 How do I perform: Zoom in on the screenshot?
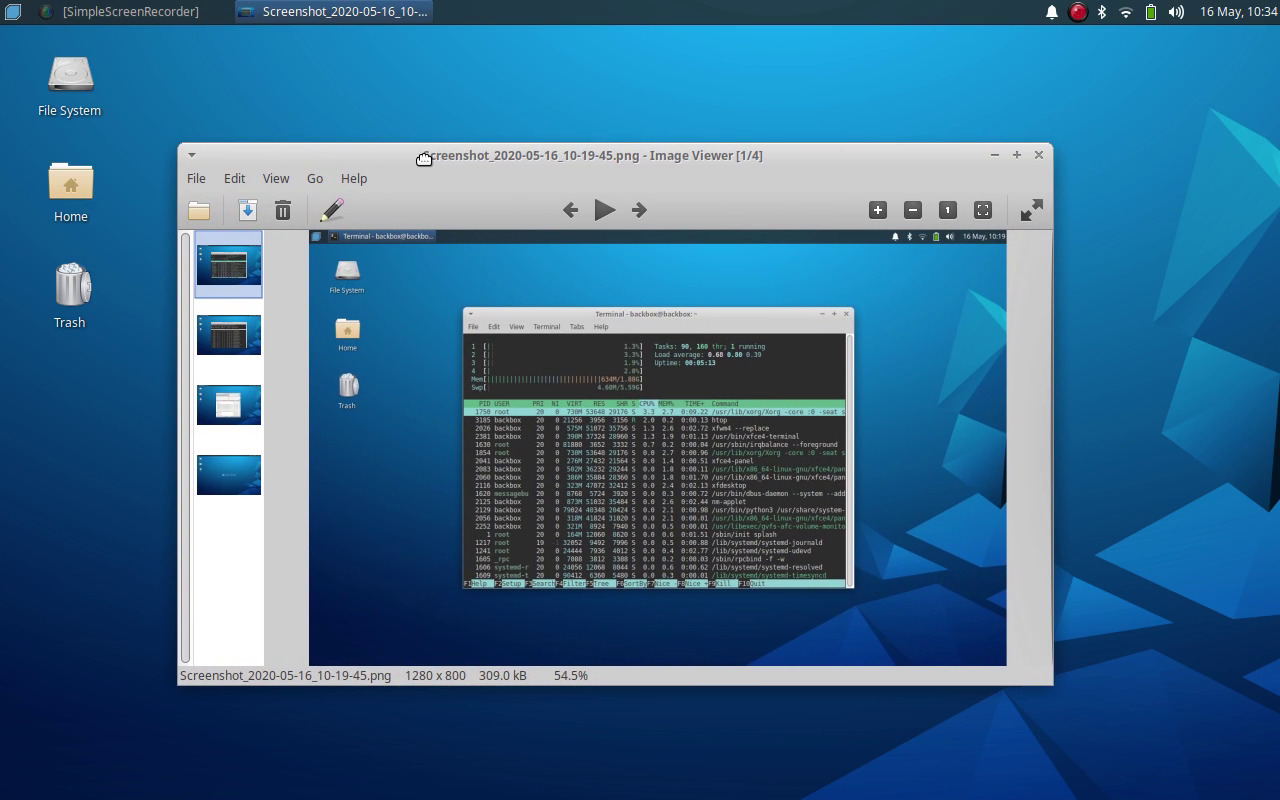click(x=877, y=210)
